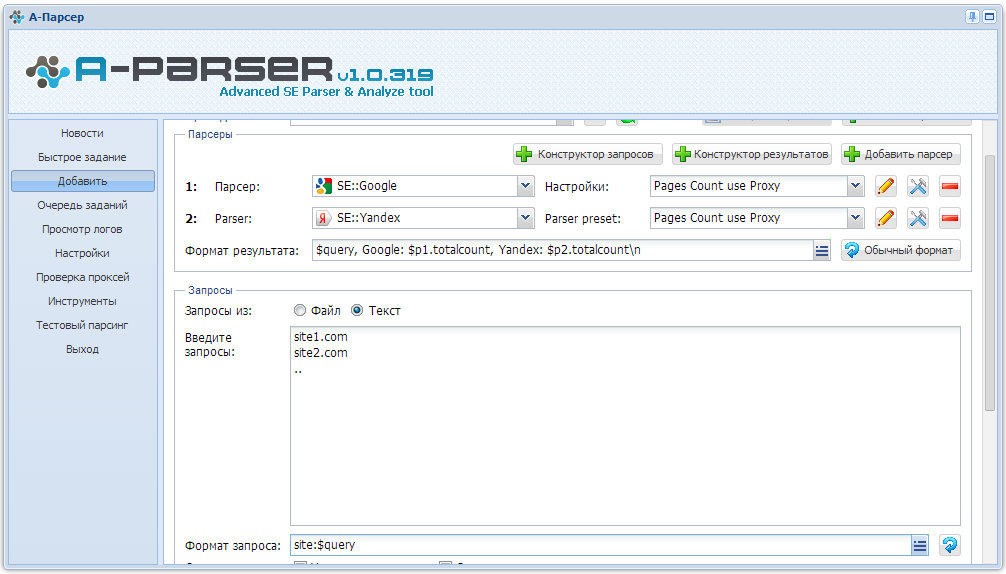Go to Проверка проксей
This screenshot has width=1006, height=574.
(82, 277)
